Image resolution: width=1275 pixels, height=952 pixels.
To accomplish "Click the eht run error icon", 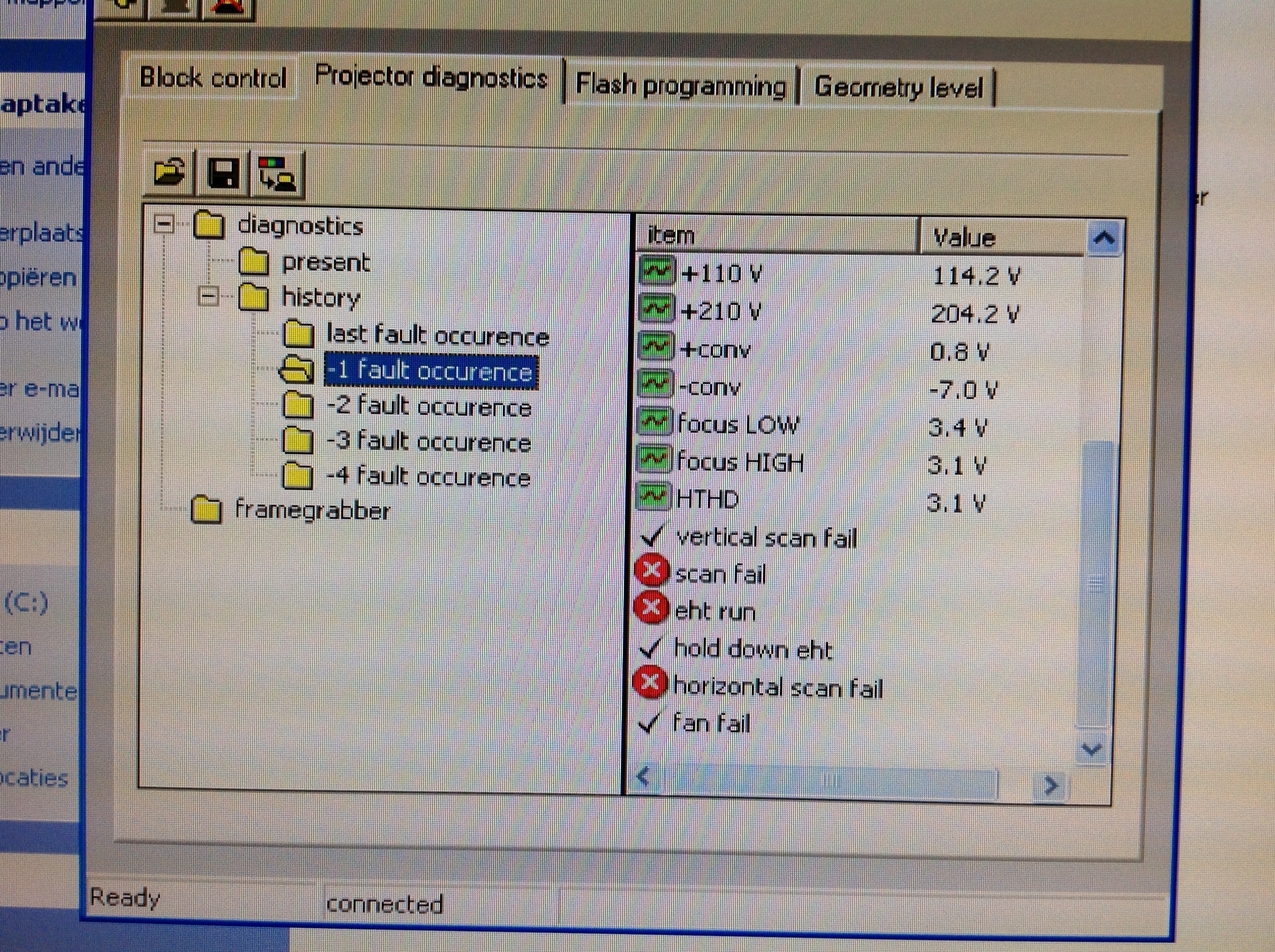I will coord(651,607).
